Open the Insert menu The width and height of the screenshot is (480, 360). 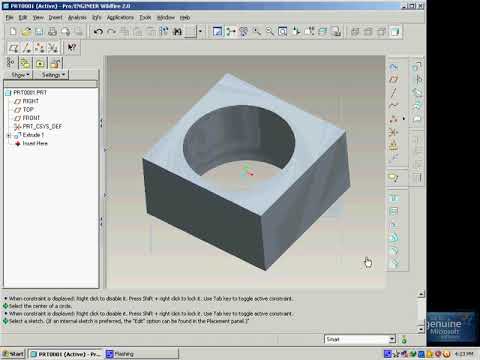click(x=55, y=17)
